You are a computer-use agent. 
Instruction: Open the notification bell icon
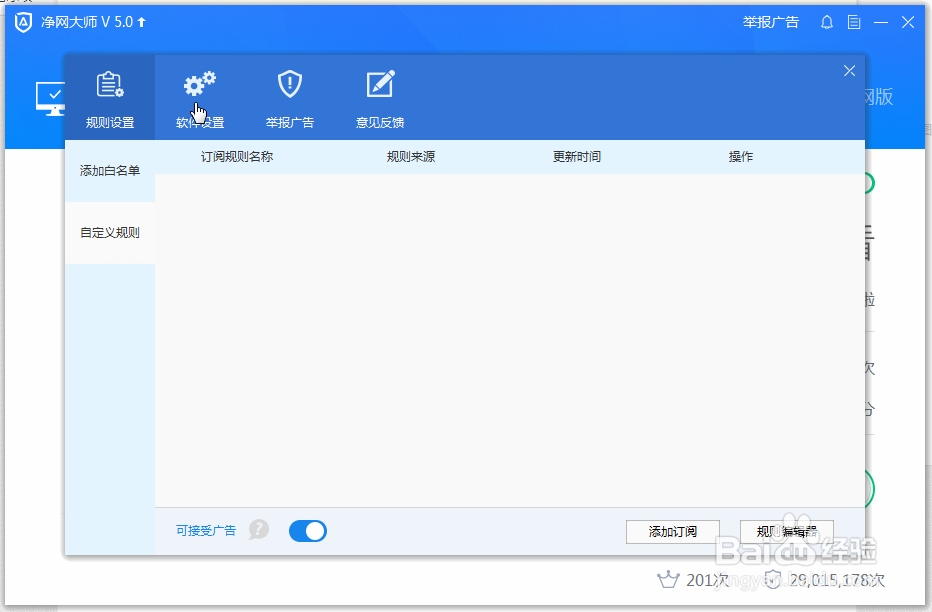826,23
